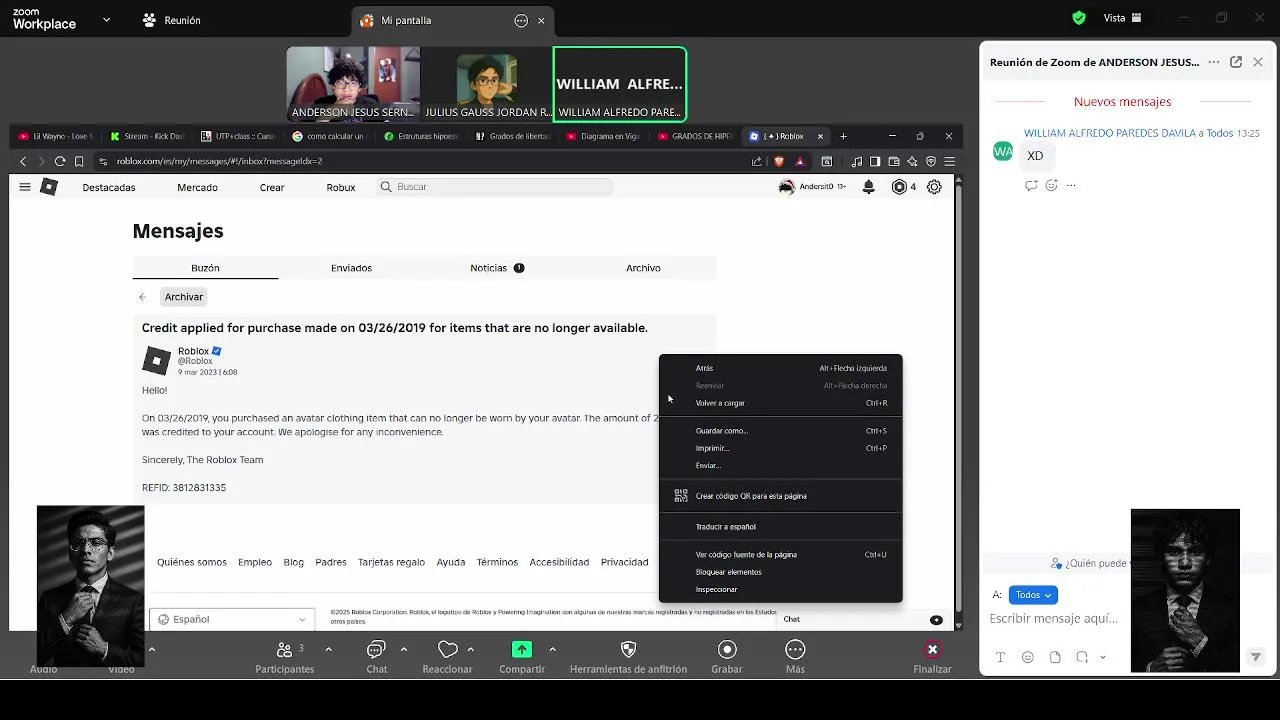Switch to Enviados tab
This screenshot has height=720, width=1280.
(351, 268)
